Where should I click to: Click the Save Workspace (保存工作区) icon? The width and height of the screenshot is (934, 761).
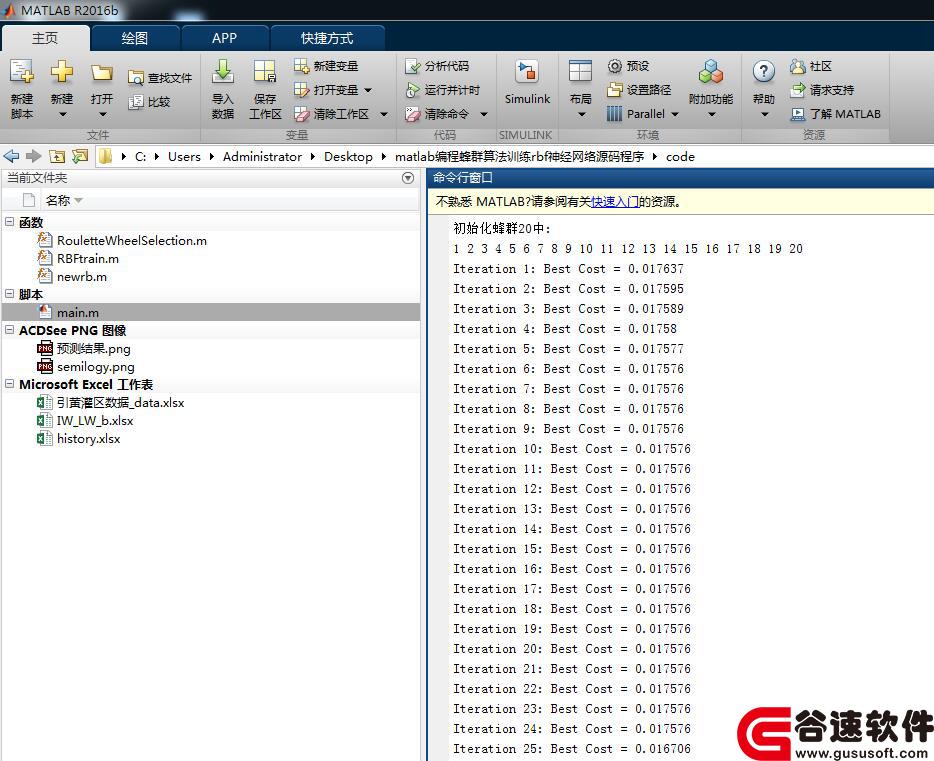coord(264,72)
